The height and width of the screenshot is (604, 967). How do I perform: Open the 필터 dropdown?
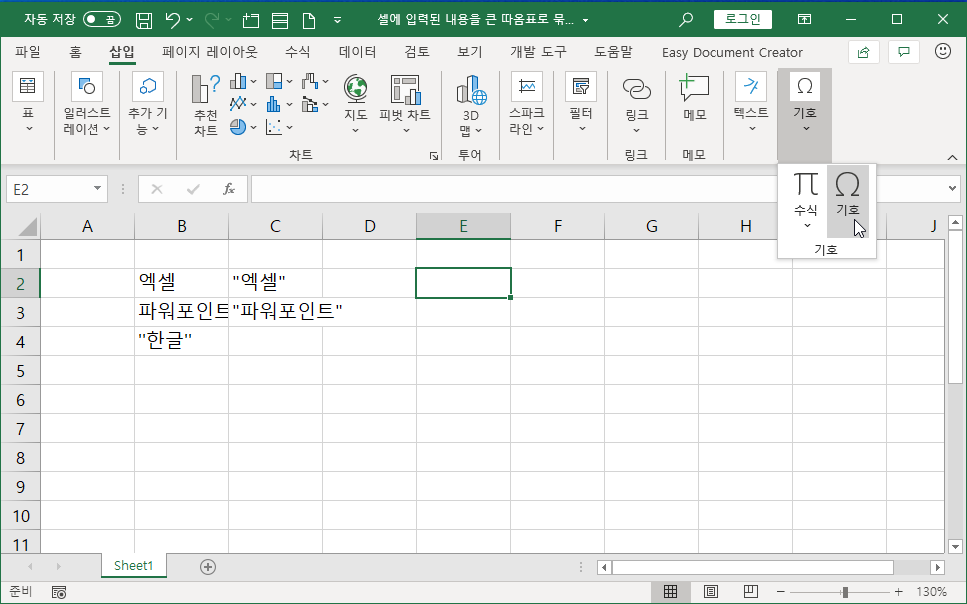tap(581, 103)
